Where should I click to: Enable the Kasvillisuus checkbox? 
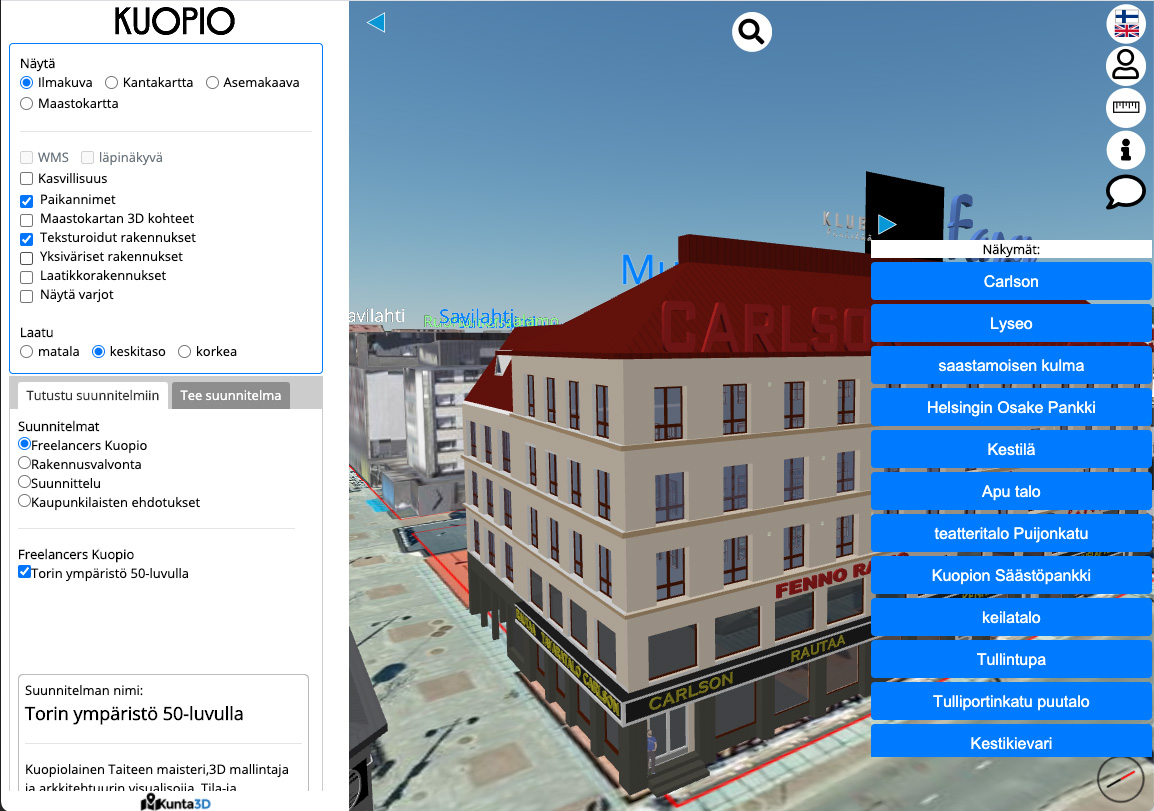coord(24,180)
